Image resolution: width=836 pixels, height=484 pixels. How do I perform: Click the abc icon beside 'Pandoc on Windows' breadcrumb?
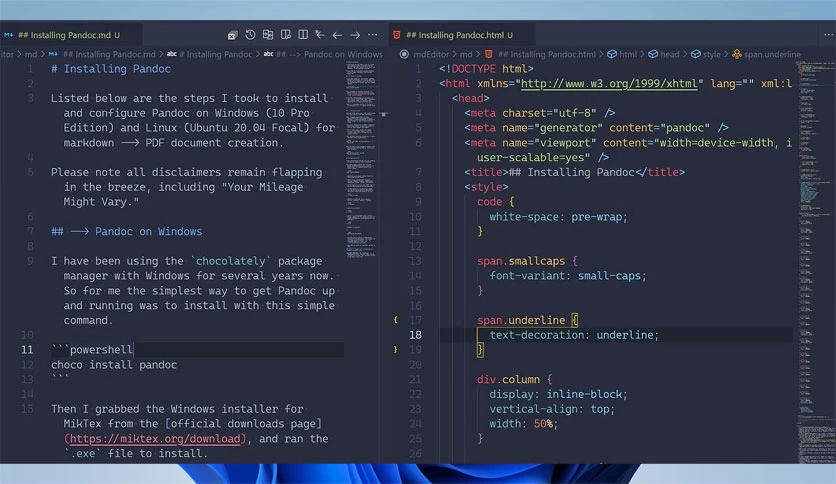[x=269, y=54]
